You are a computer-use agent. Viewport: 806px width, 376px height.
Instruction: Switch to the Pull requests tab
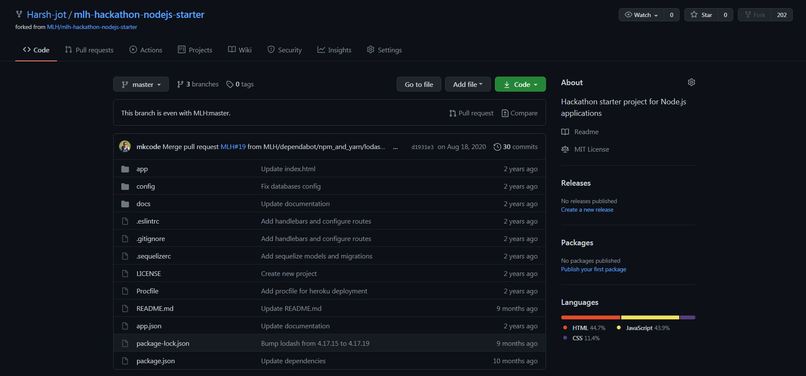pyautogui.click(x=89, y=50)
